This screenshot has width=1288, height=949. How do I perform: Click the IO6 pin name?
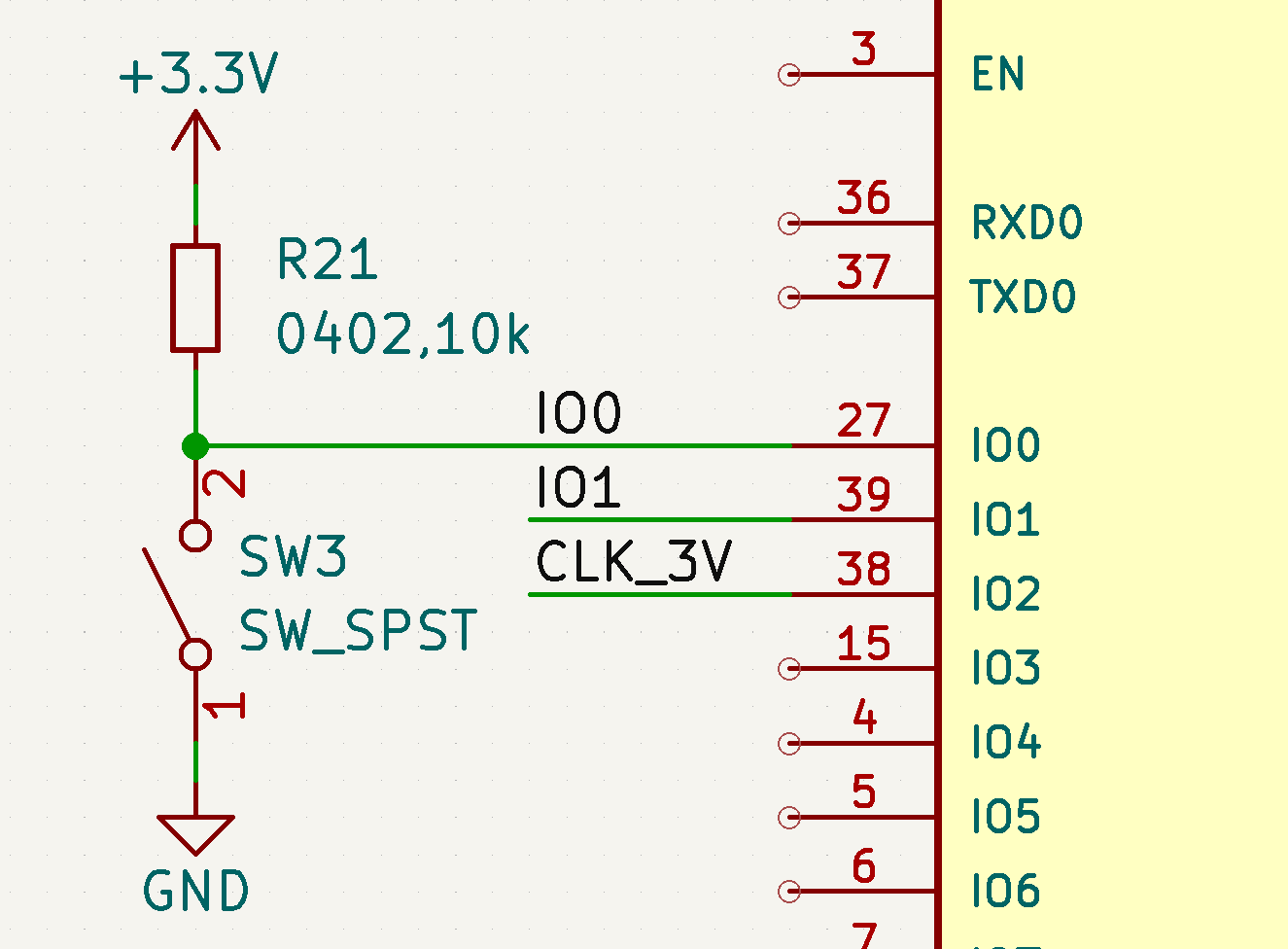tap(1006, 892)
